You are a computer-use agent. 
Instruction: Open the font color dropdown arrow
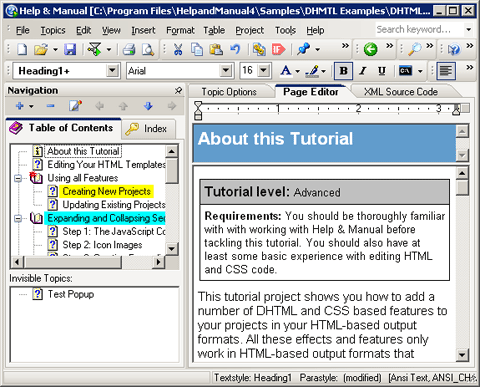click(x=297, y=71)
